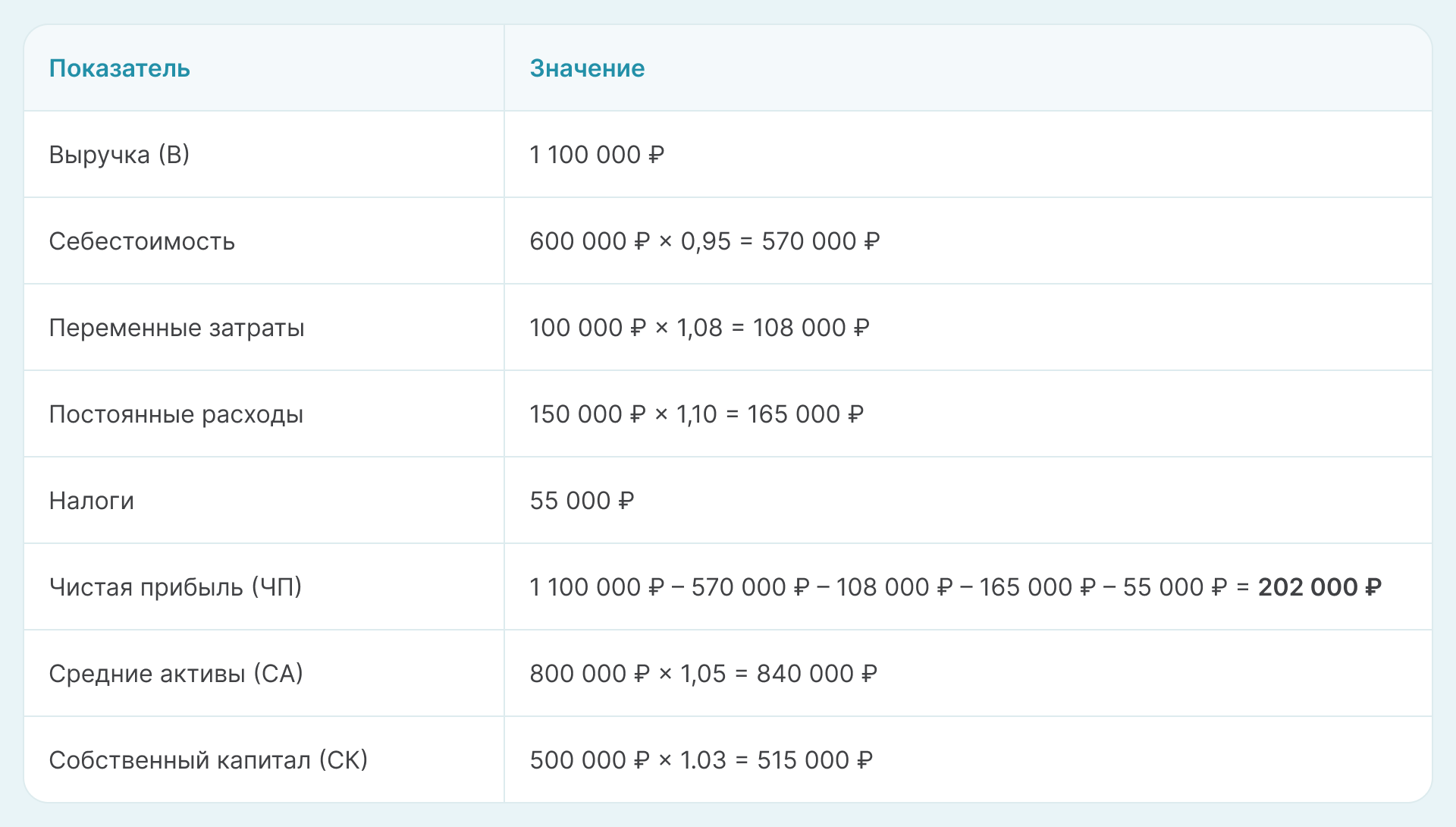Select the 570 000 ₽ result in Себестоимость row

pos(821,241)
